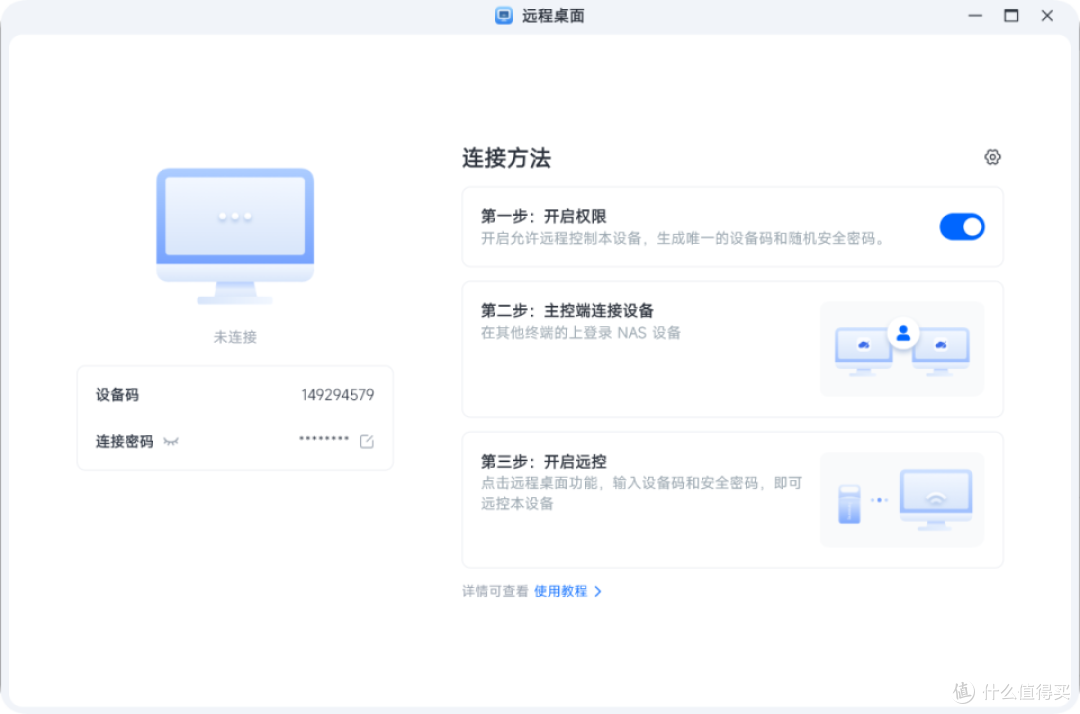Click the 第三步 NAS-to-monitor illustration

[902, 499]
